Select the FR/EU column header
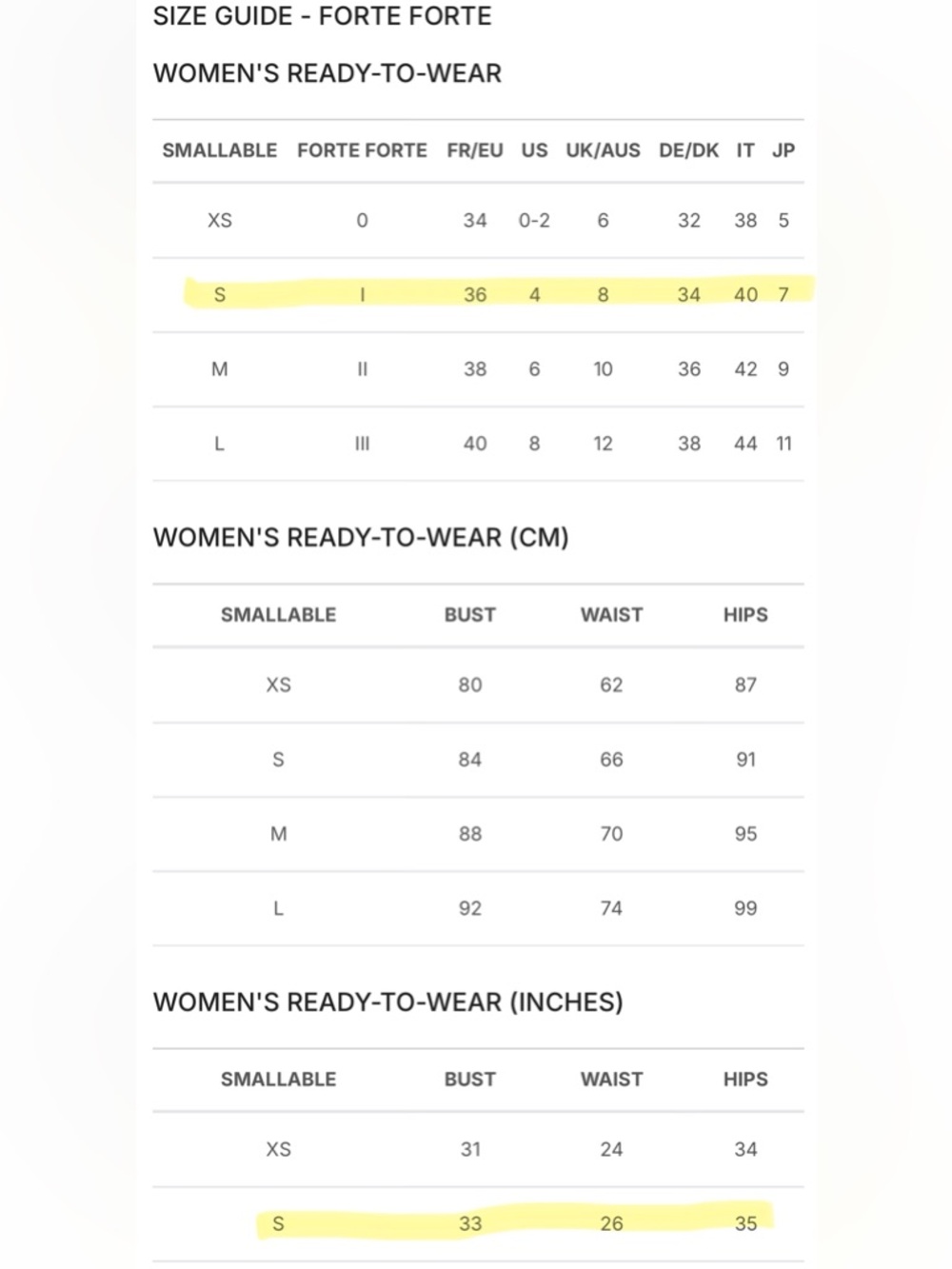The height and width of the screenshot is (1269, 952). click(x=475, y=150)
